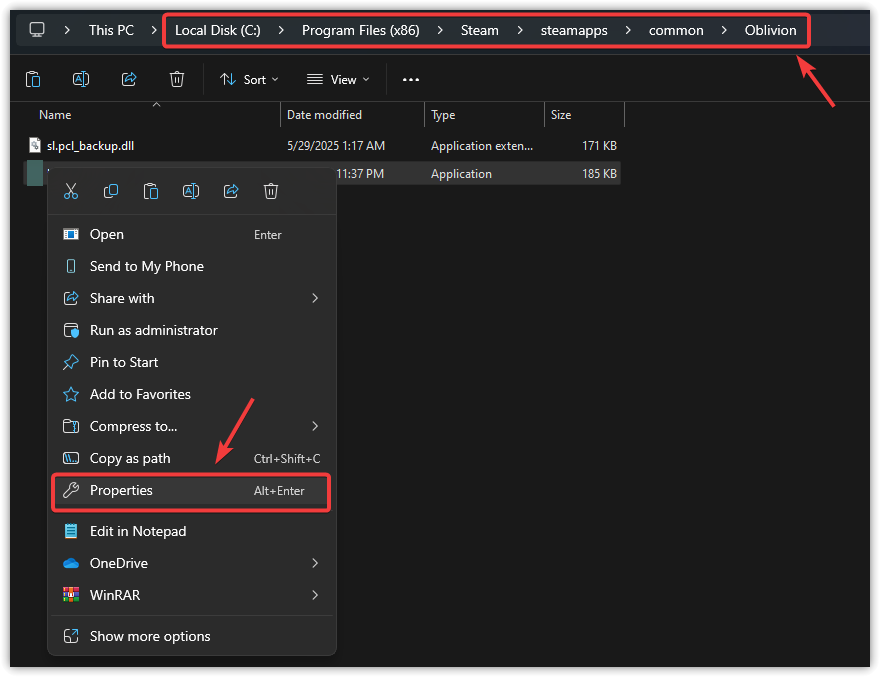Image resolution: width=880 pixels, height=677 pixels.
Task: Click the Copy icon in context menu
Action: tap(111, 191)
